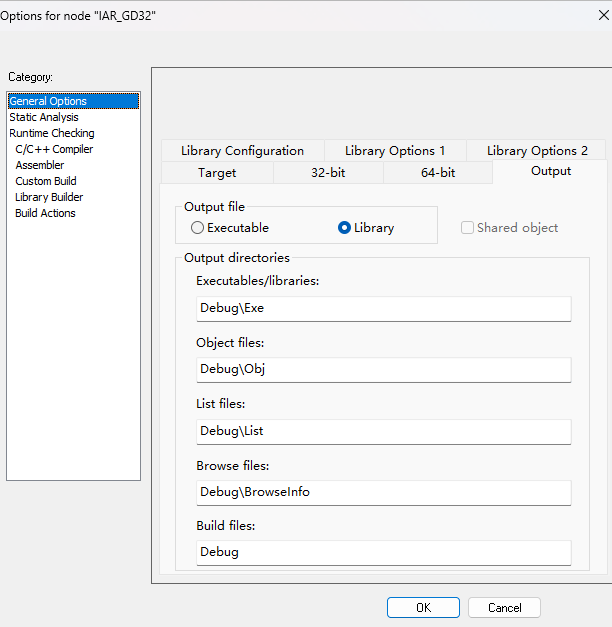
Task: Dismiss the dialog with Cancel
Action: coord(504,607)
